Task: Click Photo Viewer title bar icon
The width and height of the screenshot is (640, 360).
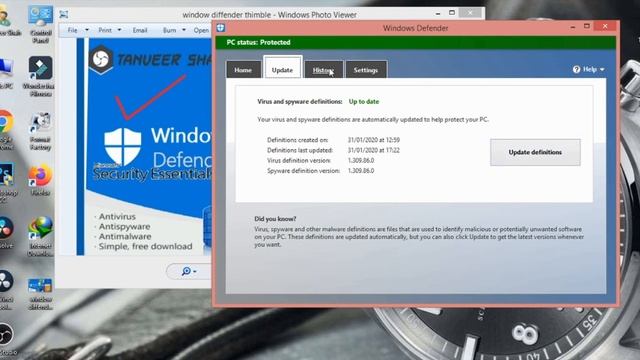Action: 64,15
